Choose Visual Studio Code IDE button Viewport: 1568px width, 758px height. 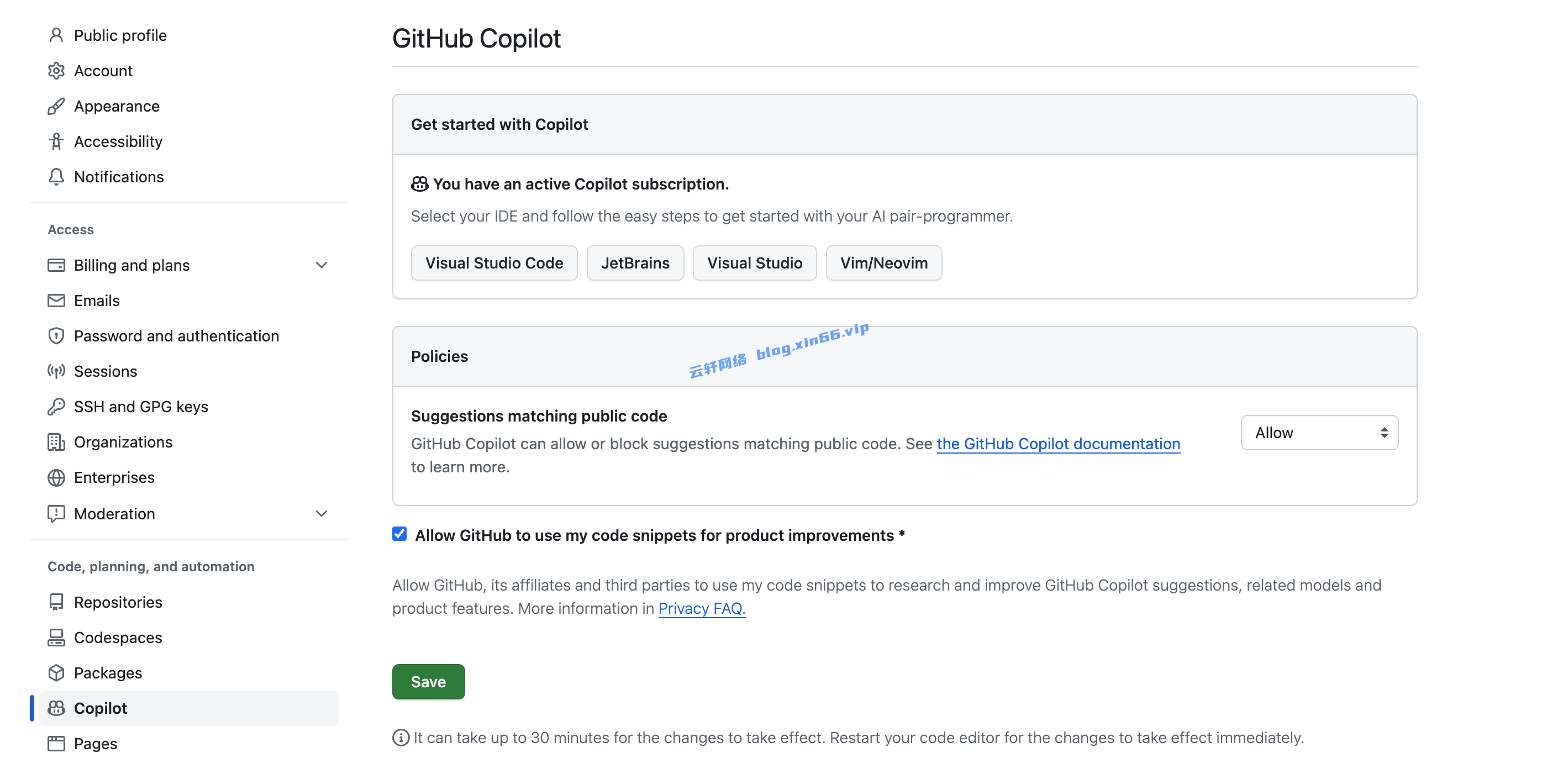[x=493, y=262]
